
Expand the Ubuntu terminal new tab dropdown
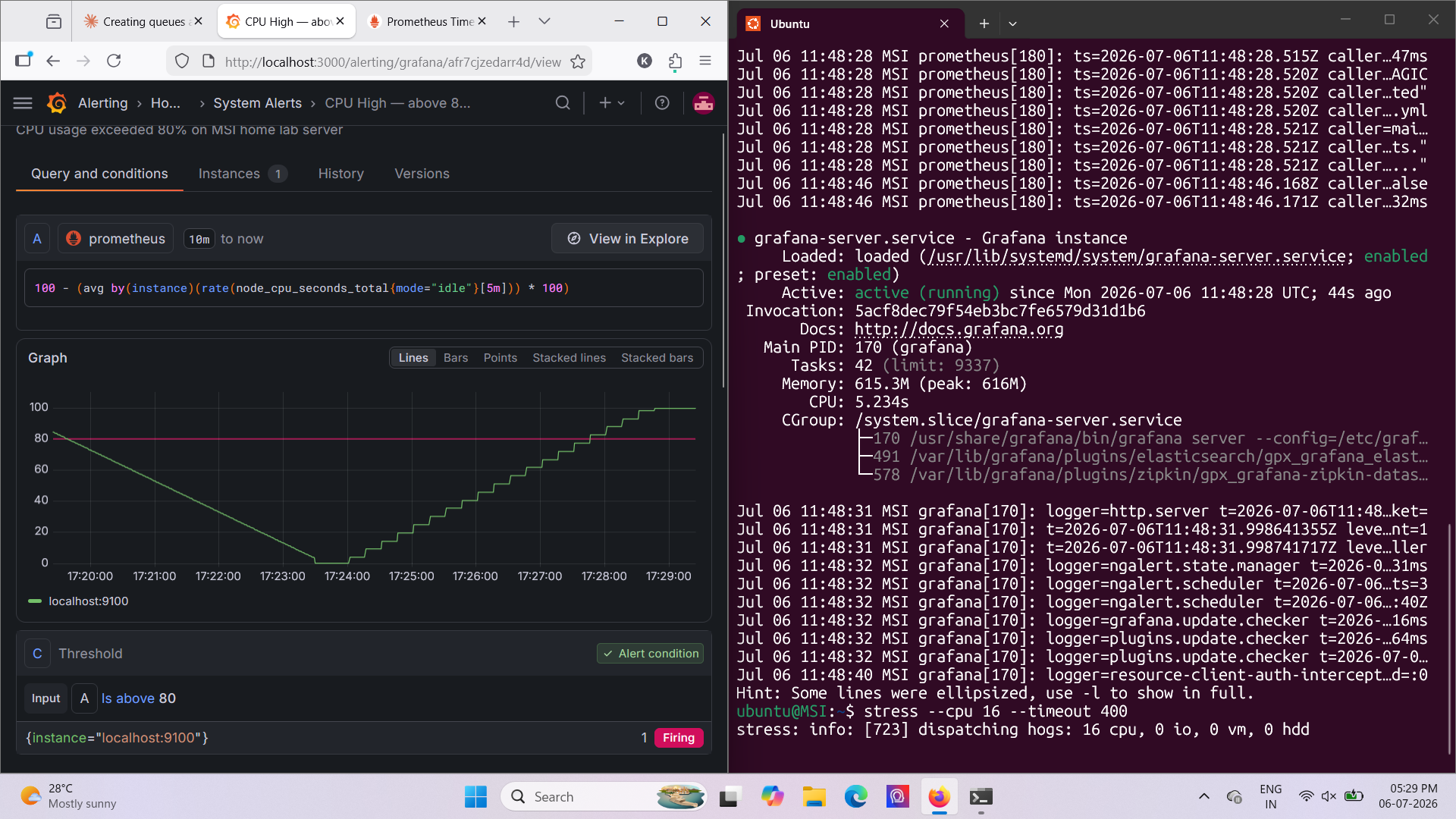1012,24
